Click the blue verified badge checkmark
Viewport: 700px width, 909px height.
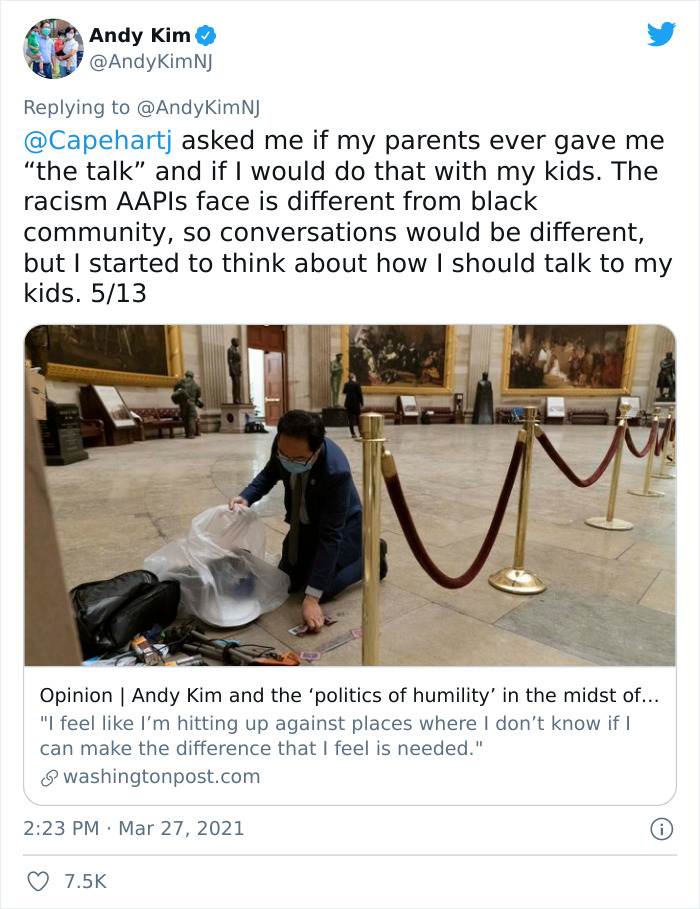click(205, 36)
